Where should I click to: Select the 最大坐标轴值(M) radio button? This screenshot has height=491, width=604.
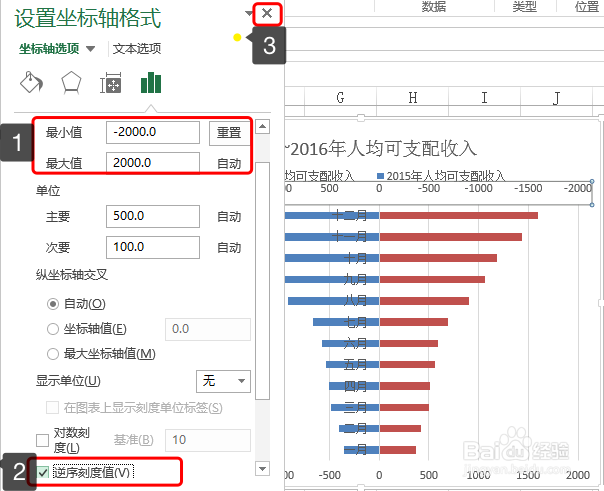coord(53,354)
